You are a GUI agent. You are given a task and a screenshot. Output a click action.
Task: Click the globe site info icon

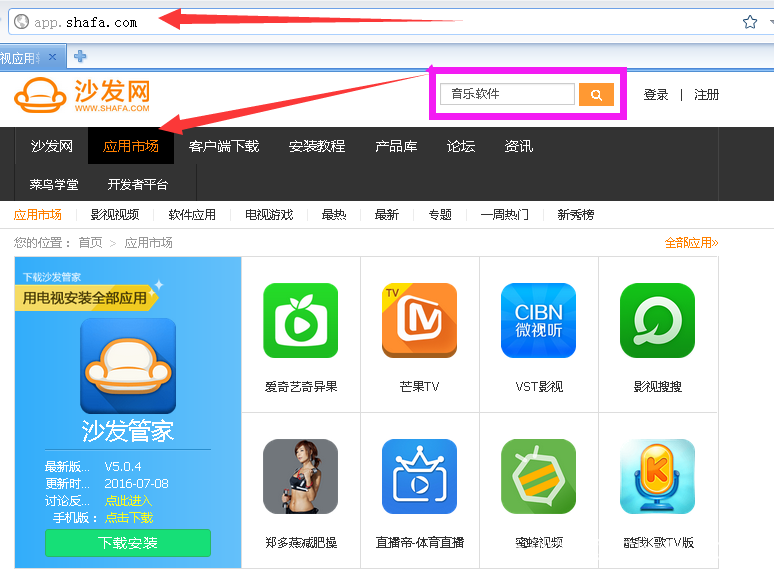[21, 22]
